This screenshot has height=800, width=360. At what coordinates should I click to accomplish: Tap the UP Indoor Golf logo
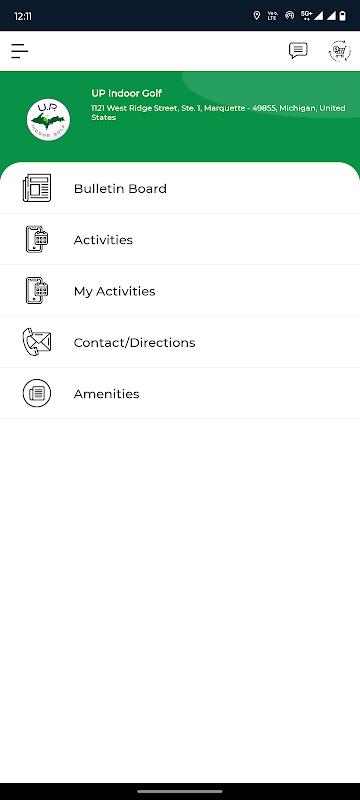coord(48,120)
